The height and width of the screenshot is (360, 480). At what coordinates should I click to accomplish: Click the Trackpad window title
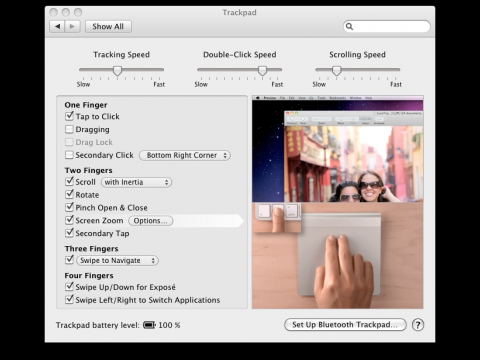click(239, 12)
